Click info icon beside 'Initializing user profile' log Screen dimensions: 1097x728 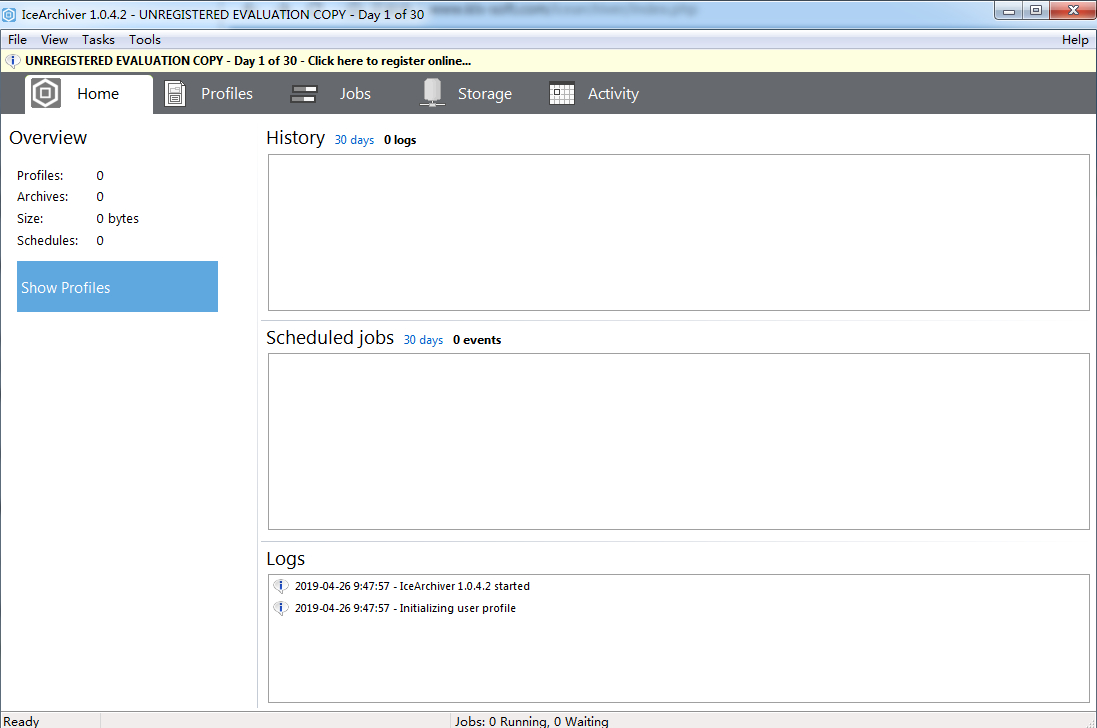pyautogui.click(x=281, y=608)
